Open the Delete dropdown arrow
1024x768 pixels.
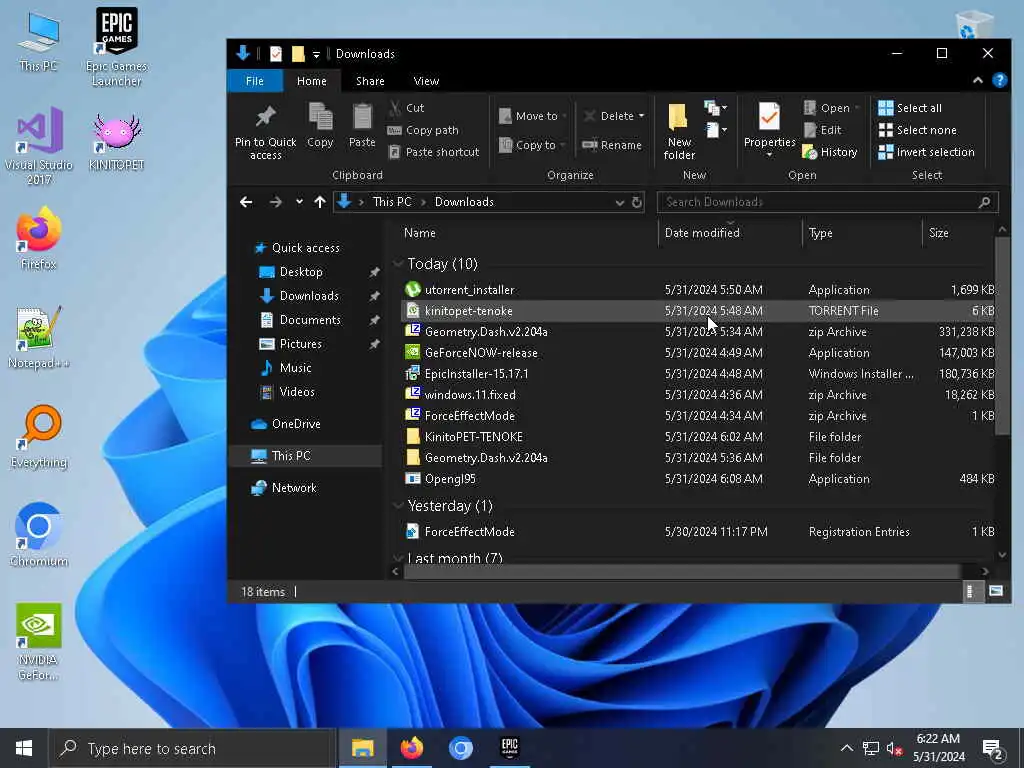click(641, 116)
